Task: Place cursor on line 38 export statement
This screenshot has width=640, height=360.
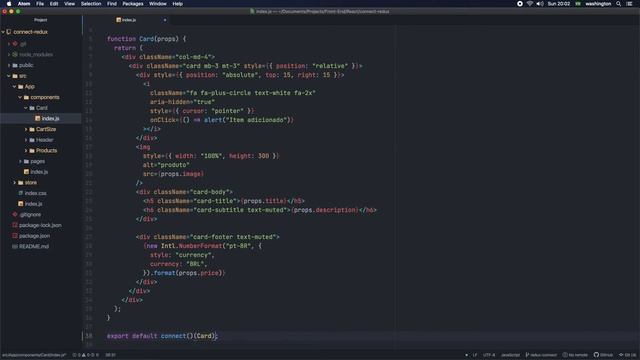Action: (162, 336)
